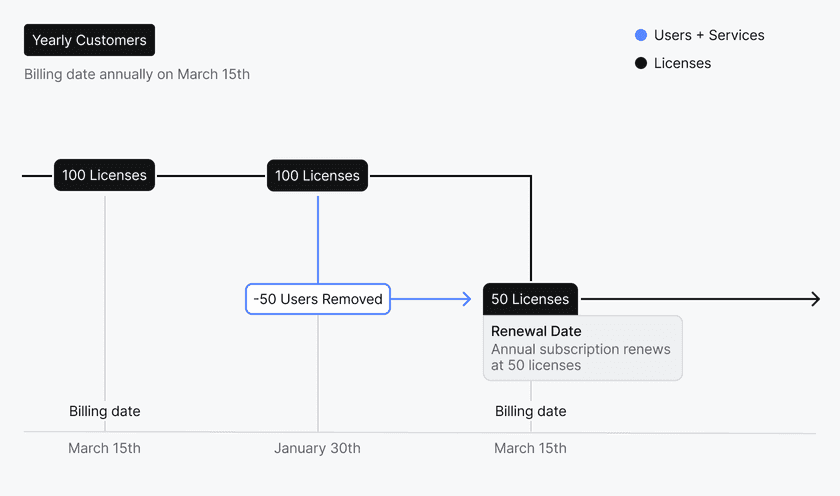Click the 100 Licenses badge above January 30th
The width and height of the screenshot is (840, 496).
(x=317, y=175)
